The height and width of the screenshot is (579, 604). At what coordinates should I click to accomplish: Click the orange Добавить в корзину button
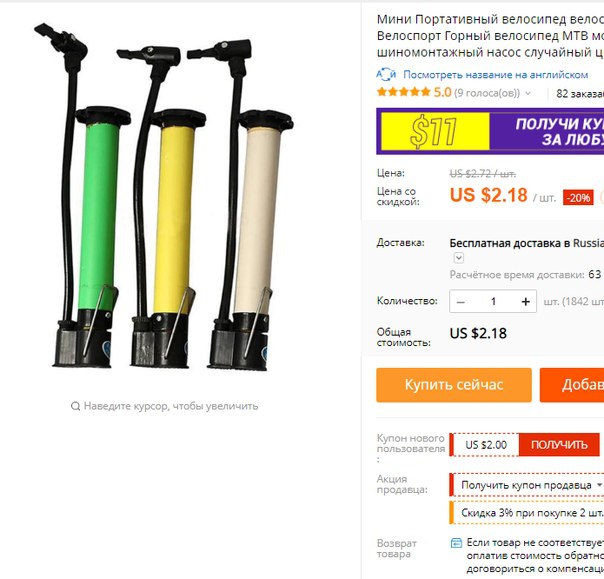tap(572, 385)
